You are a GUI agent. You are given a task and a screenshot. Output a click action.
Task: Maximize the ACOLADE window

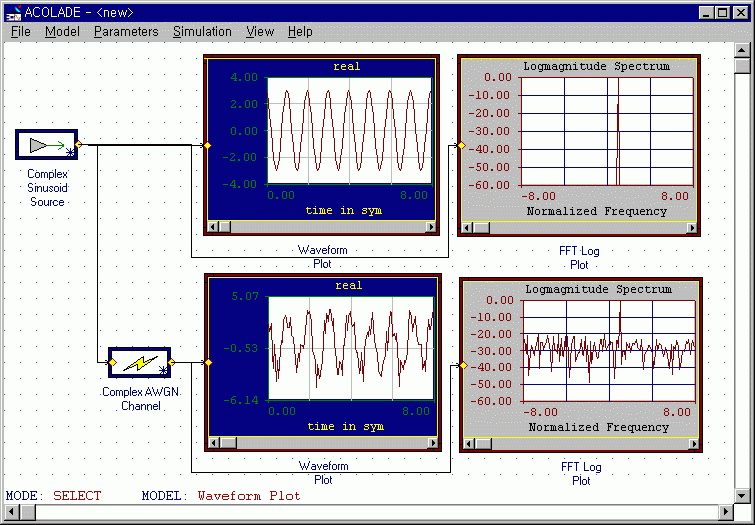point(723,13)
